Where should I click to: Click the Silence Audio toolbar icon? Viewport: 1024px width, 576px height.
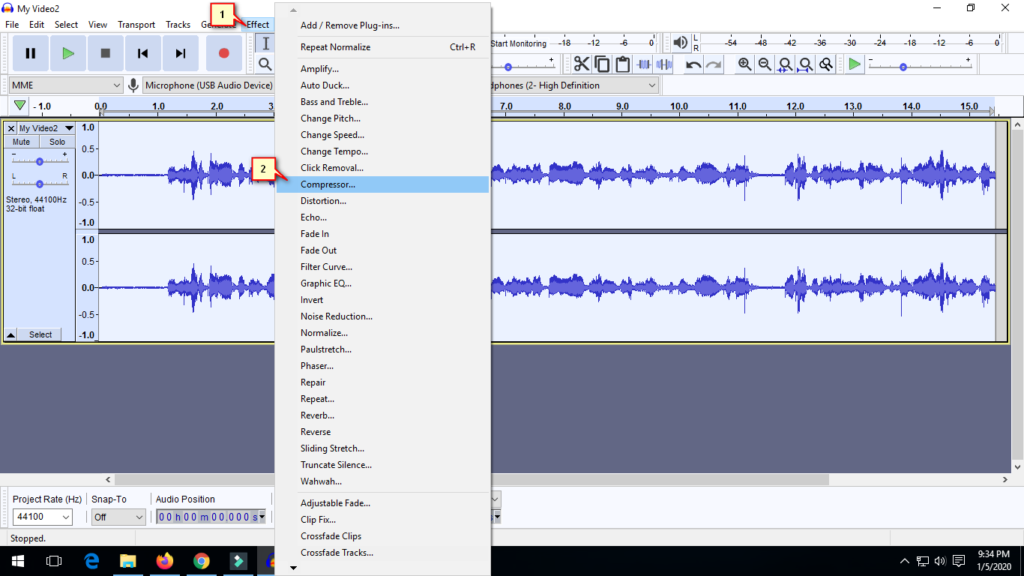664,64
